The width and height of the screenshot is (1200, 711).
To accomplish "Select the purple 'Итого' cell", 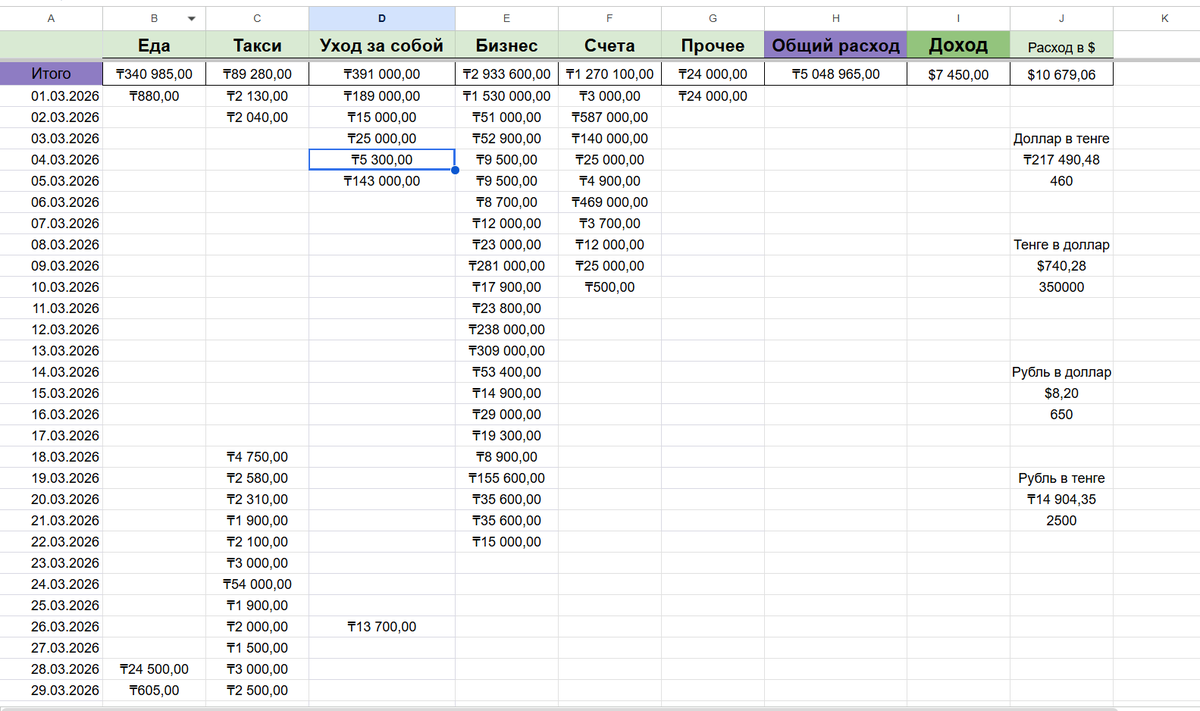I will tap(51, 74).
